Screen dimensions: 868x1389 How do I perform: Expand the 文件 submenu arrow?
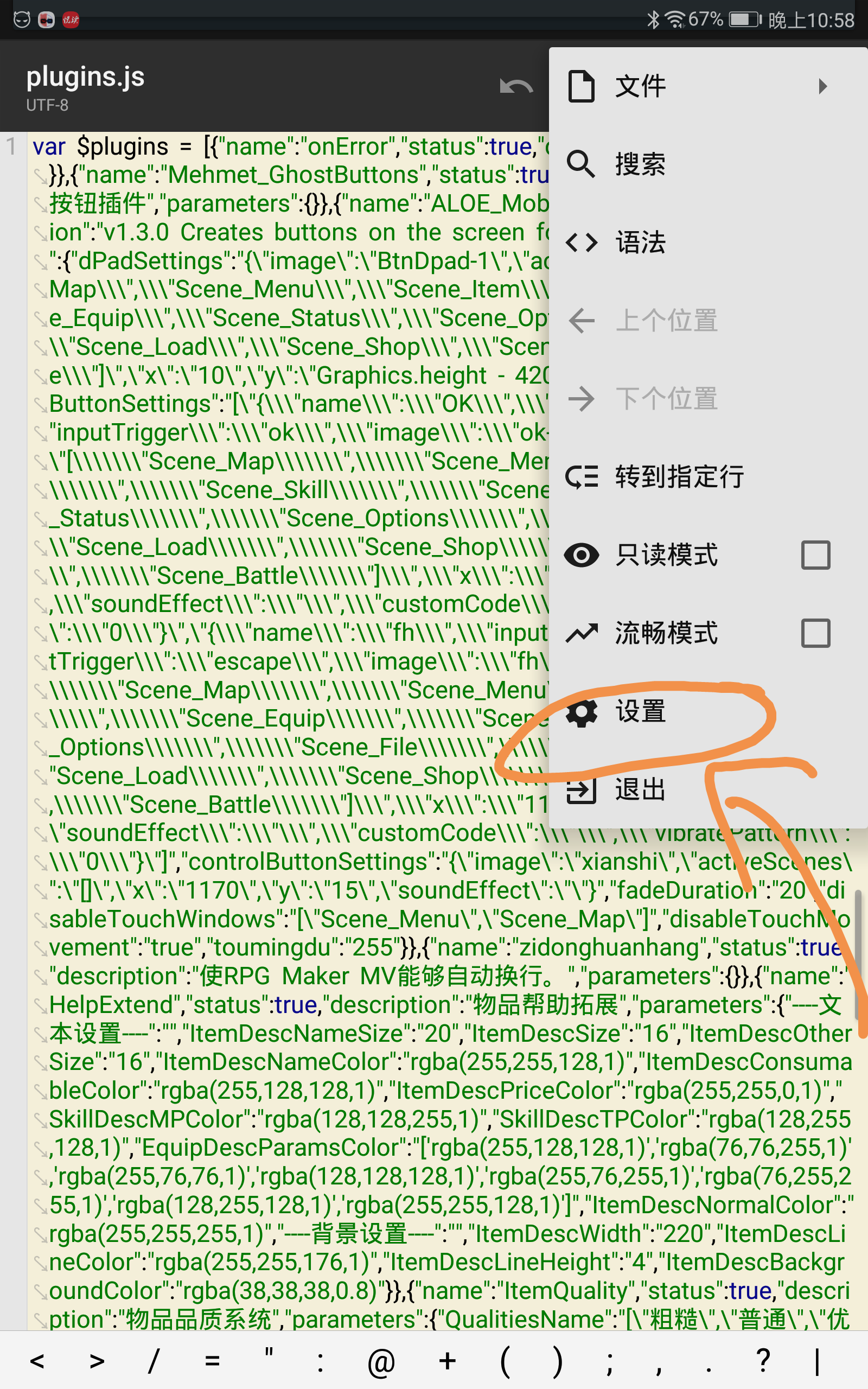[x=822, y=86]
